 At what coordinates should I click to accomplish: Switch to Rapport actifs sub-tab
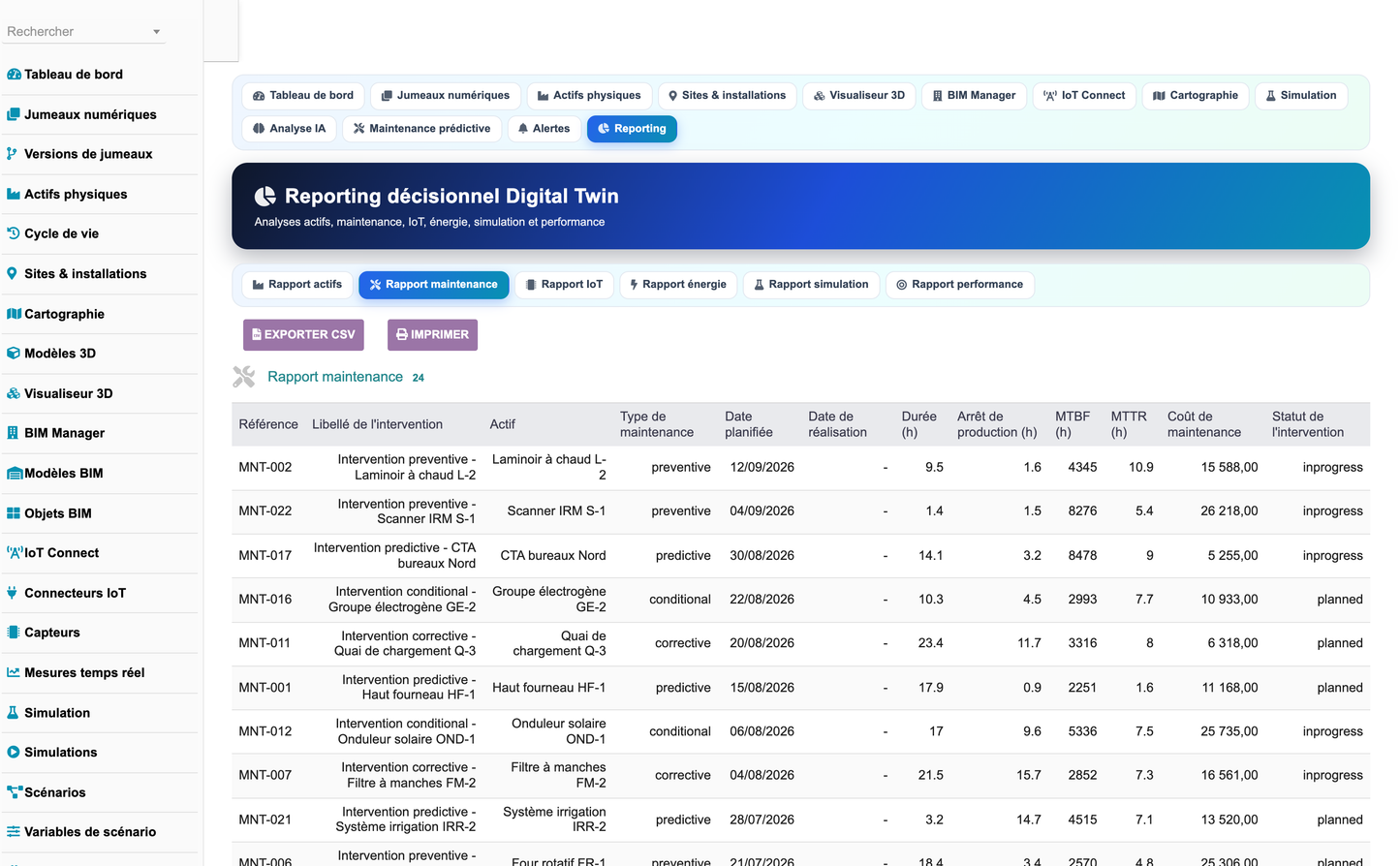click(x=297, y=285)
